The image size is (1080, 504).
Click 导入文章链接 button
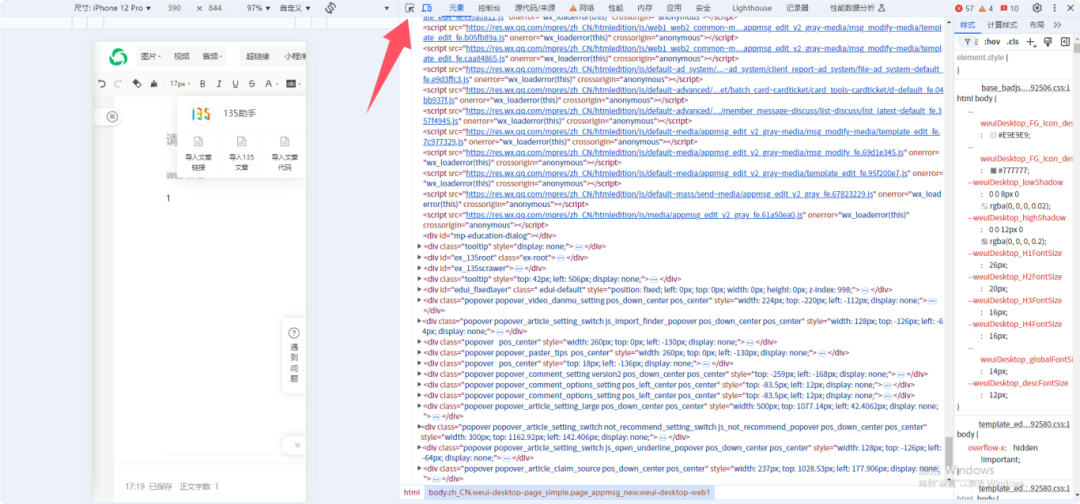[x=198, y=157]
